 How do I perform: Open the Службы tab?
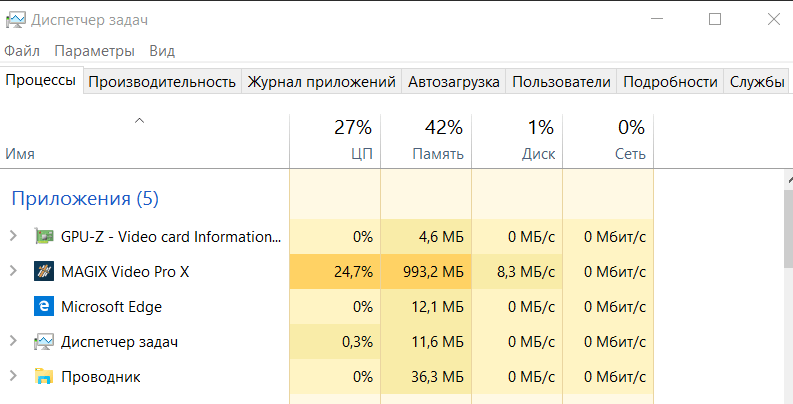pos(757,82)
